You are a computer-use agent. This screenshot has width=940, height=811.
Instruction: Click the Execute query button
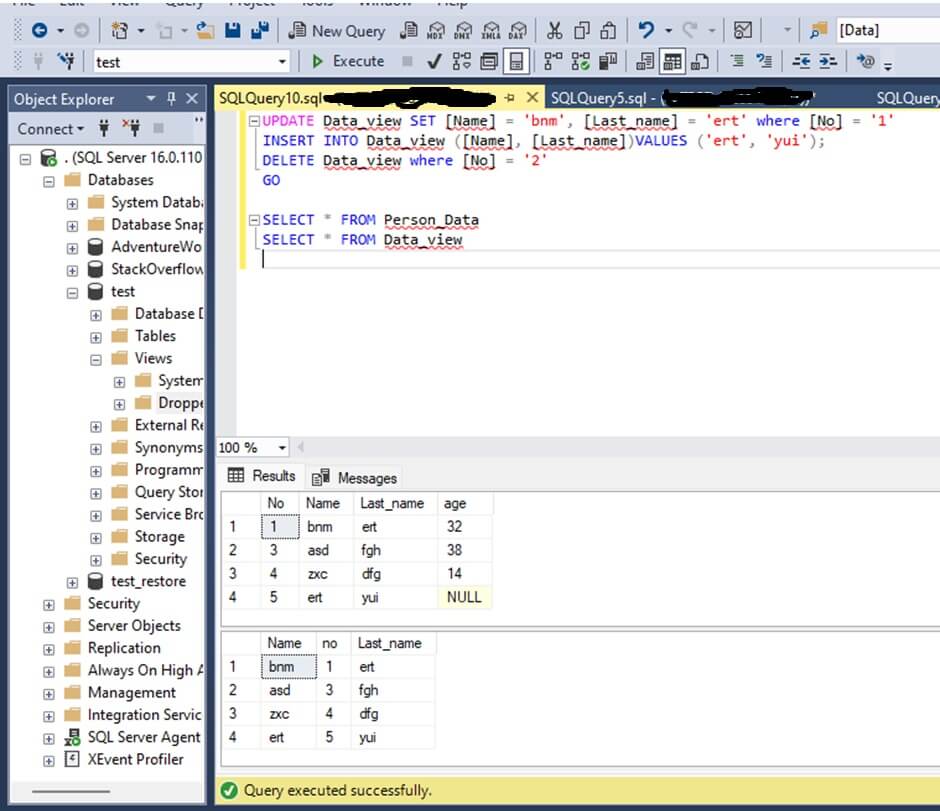pyautogui.click(x=347, y=61)
